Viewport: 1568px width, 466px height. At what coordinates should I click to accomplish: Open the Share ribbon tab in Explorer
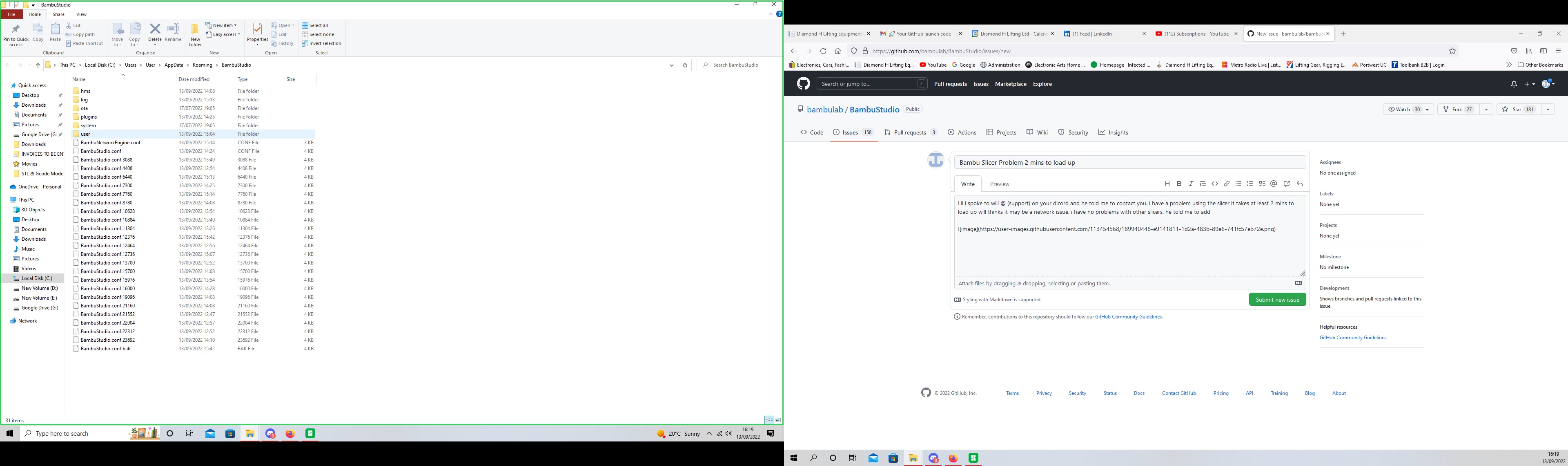pyautogui.click(x=58, y=13)
